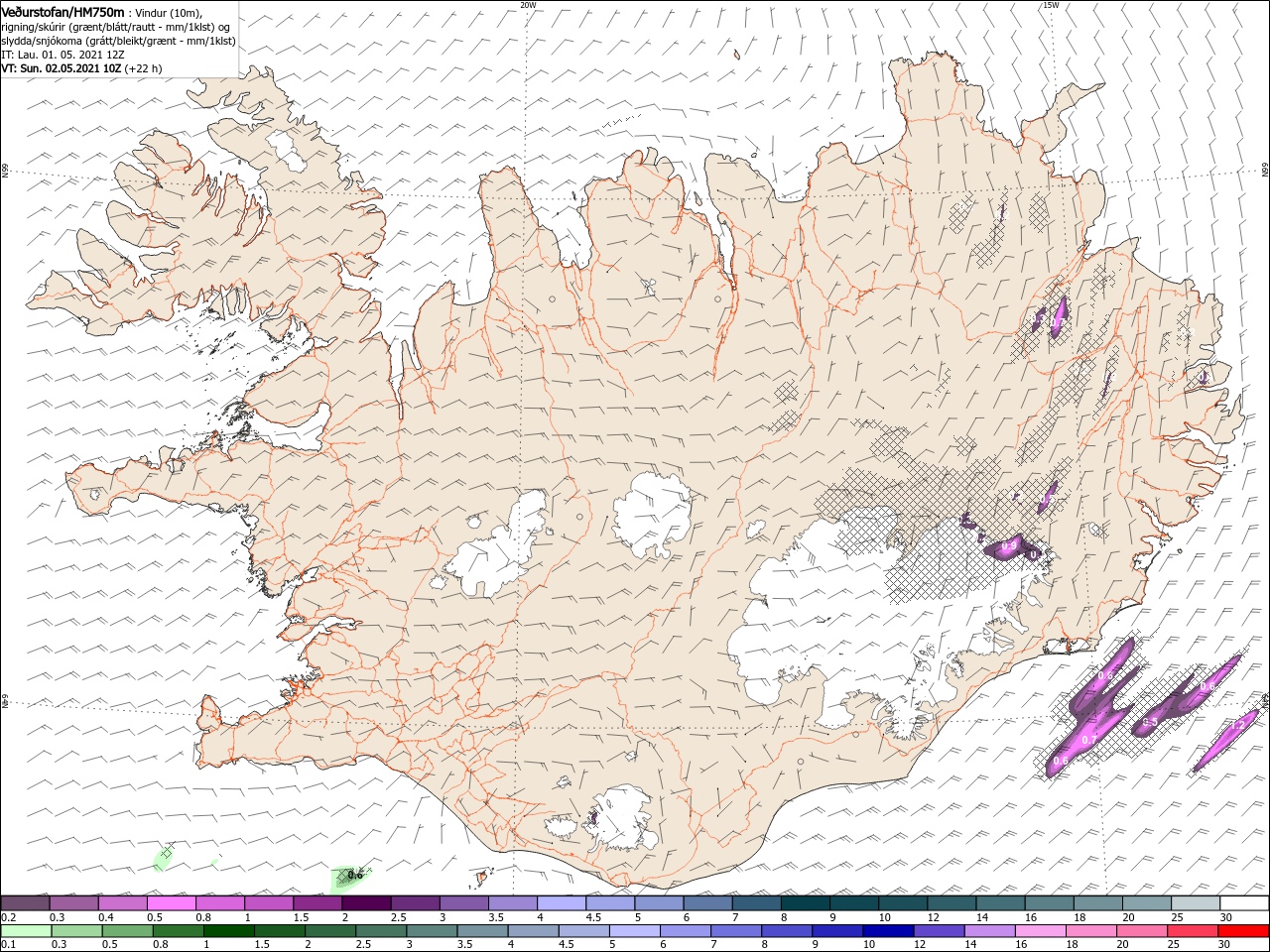Viewport: 1270px width, 952px height.
Task: Select upper legend swatch starting at 0.8
Action: click(219, 903)
